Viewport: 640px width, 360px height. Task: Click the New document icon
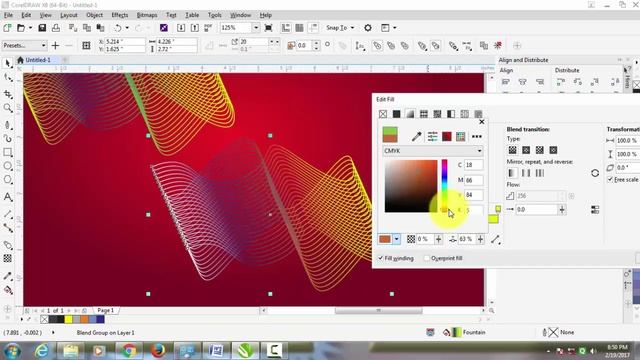point(7,28)
